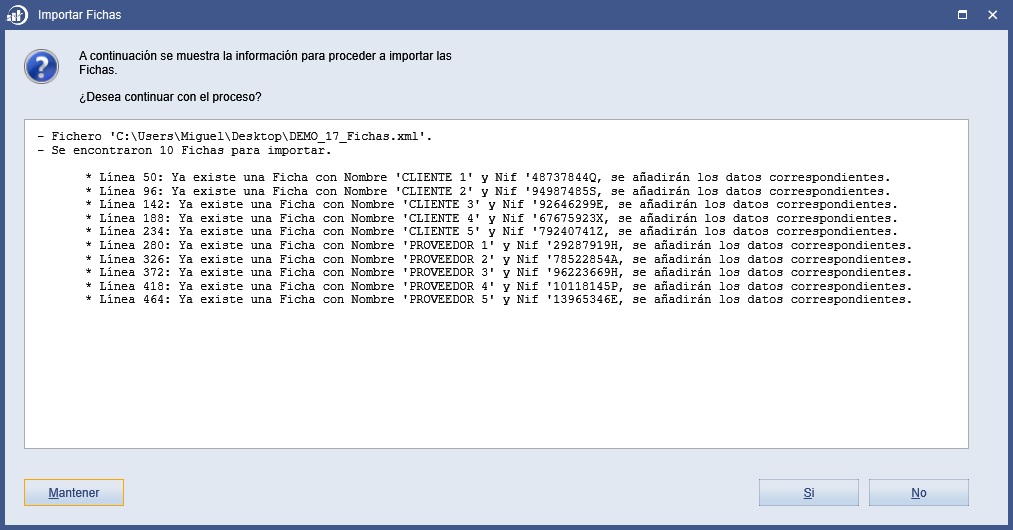The width and height of the screenshot is (1013, 530).
Task: Close the Importar Fichas dialog
Action: point(992,15)
